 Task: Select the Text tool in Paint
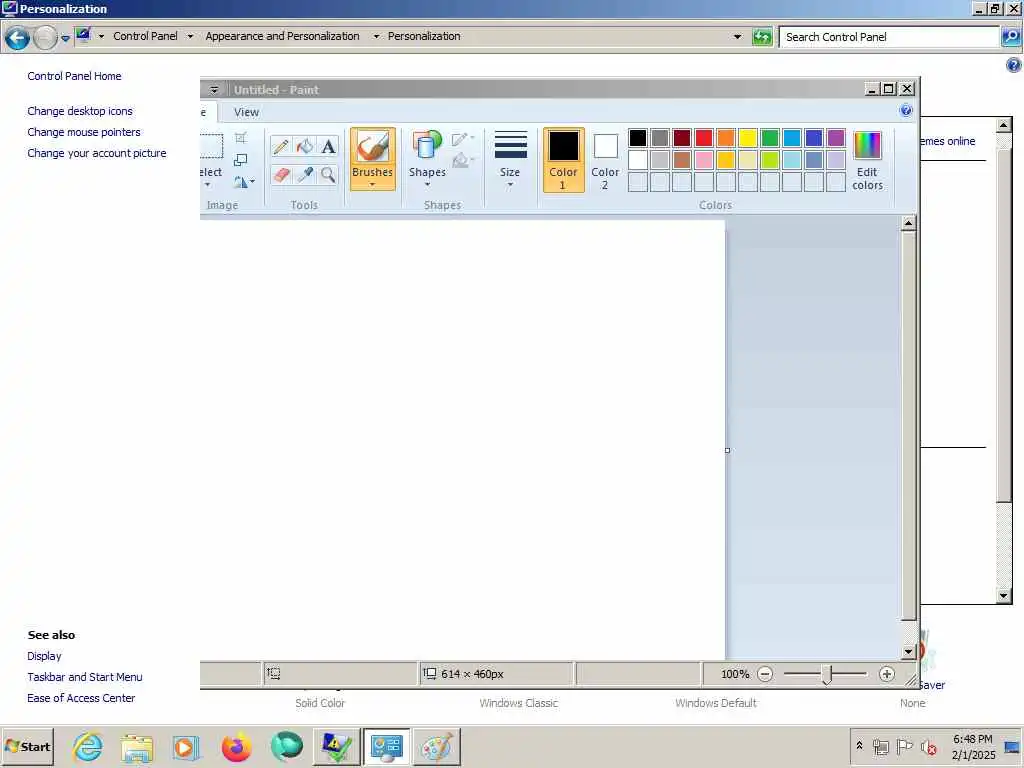[x=328, y=146]
